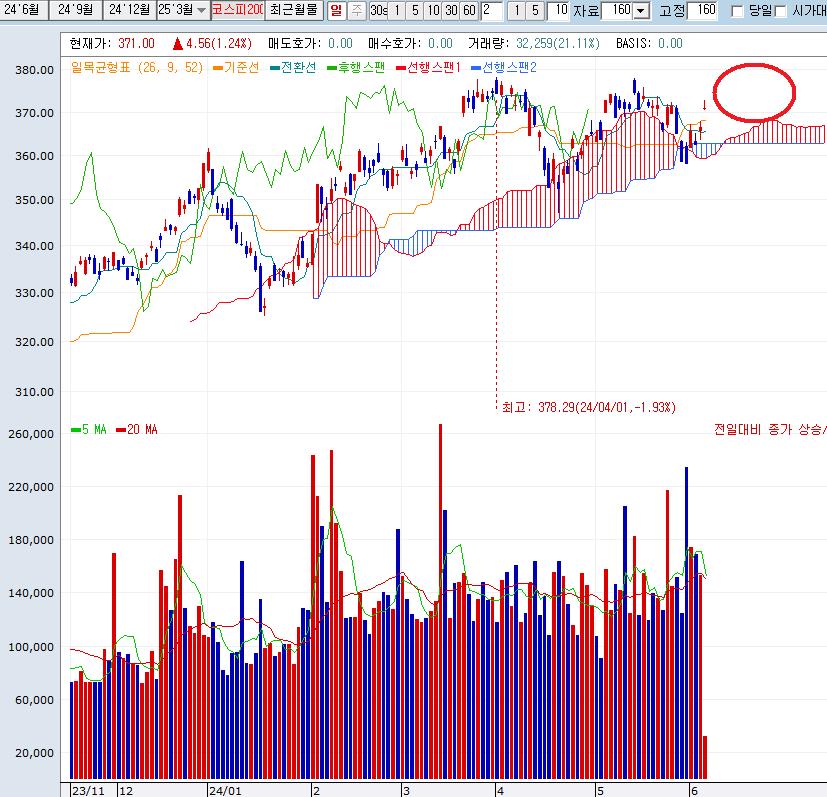The image size is (827, 797).
Task: Click the 20 MA volume legend marker
Action: [x=122, y=430]
